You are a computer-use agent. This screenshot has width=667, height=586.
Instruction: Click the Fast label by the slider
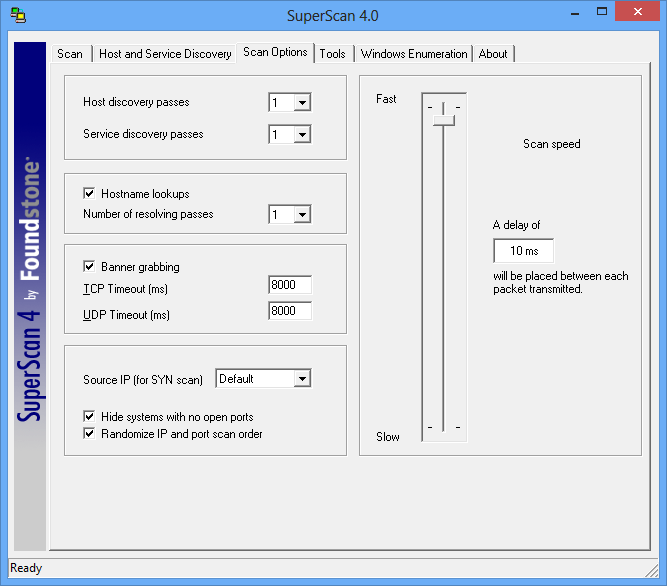[386, 99]
